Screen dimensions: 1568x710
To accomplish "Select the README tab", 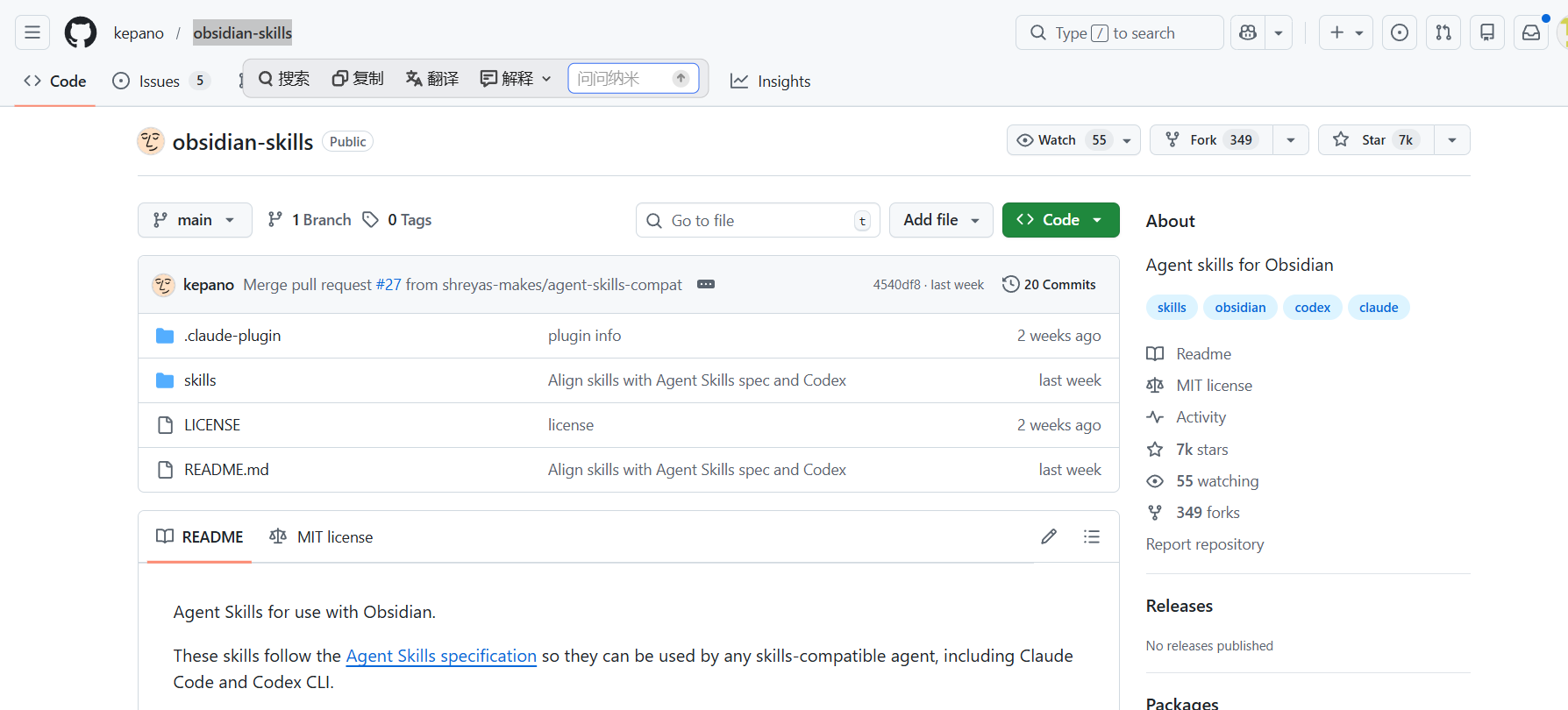I will pos(200,536).
